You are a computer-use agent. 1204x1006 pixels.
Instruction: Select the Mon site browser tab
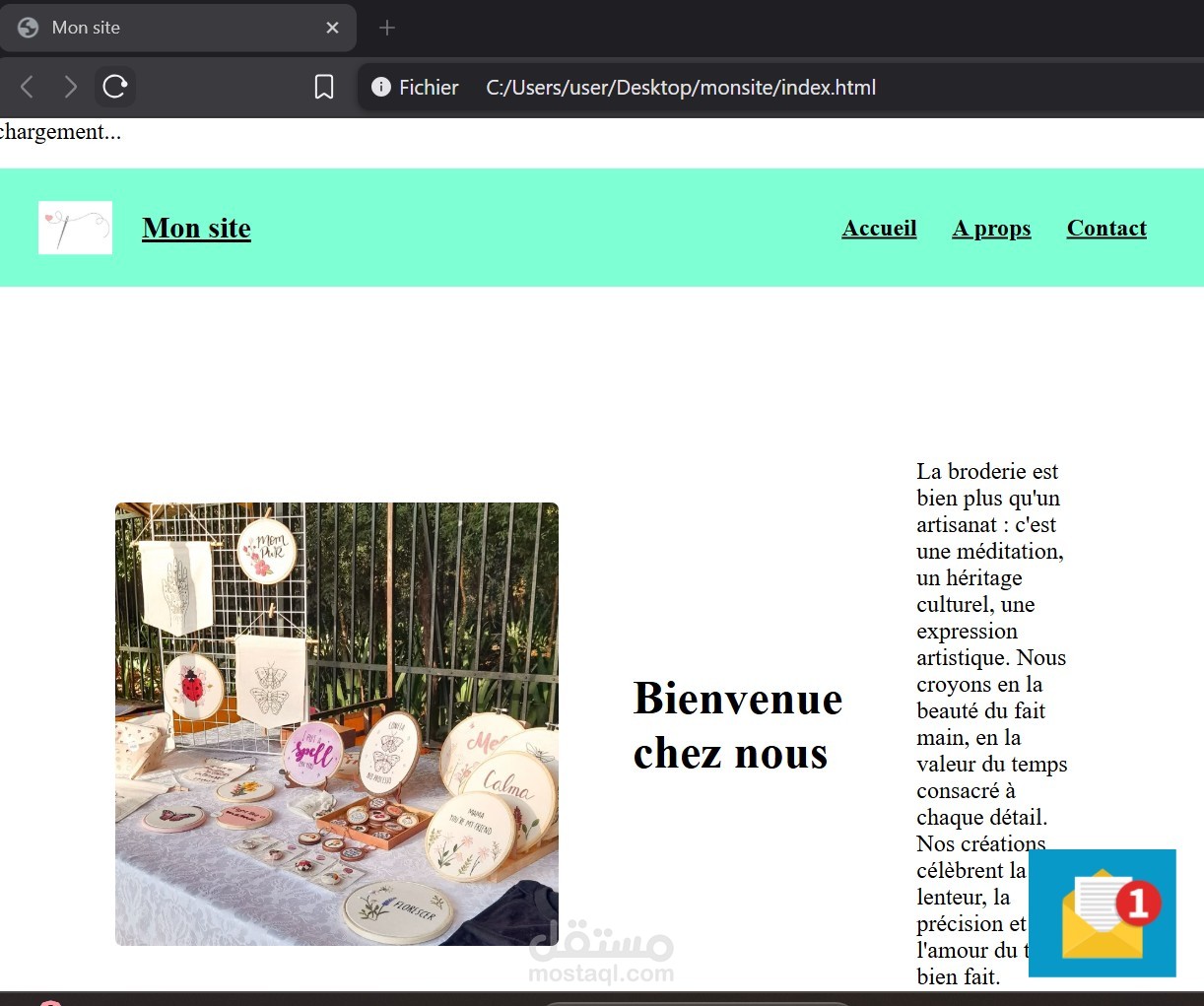(x=177, y=28)
